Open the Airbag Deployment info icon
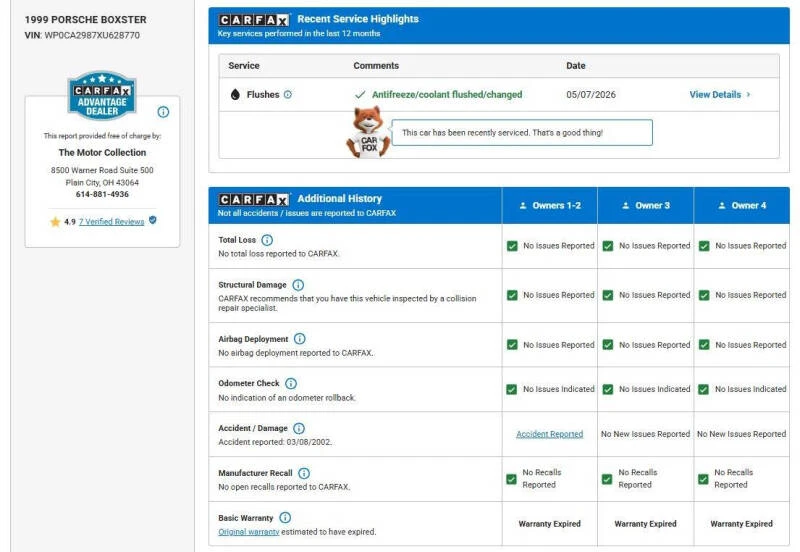This screenshot has height=552, width=800. point(300,339)
